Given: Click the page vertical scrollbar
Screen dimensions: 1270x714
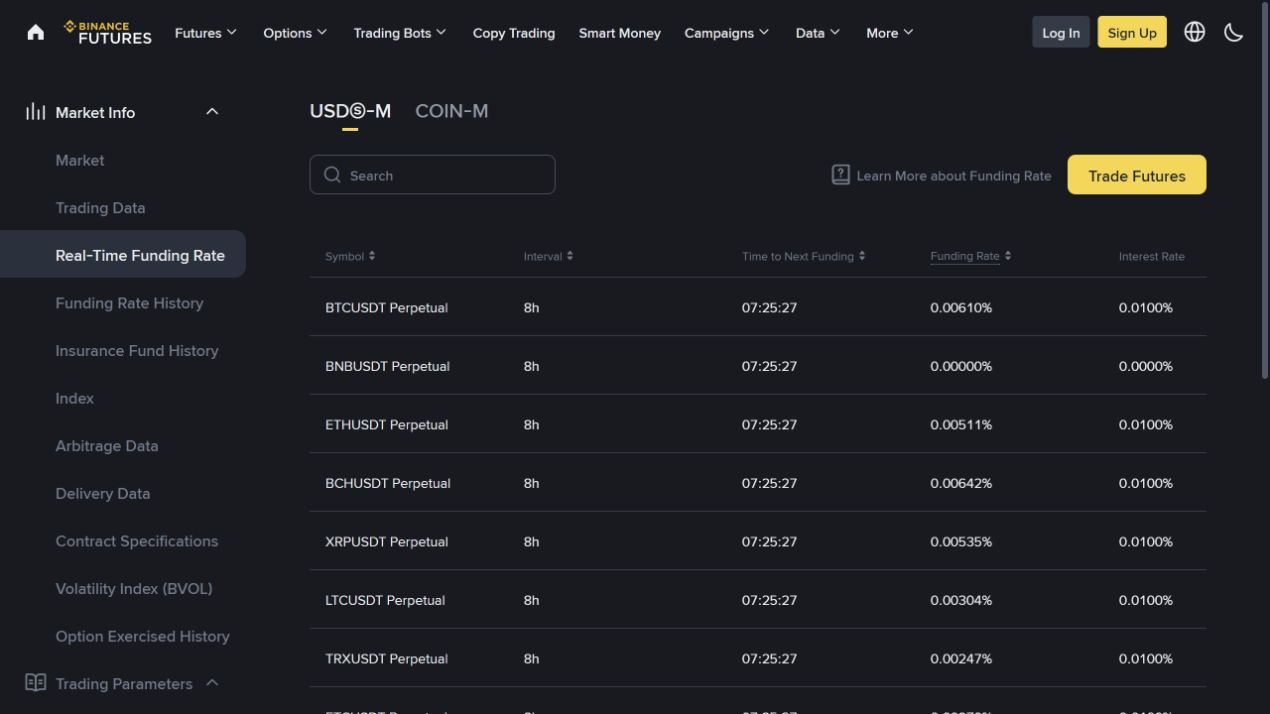Looking at the screenshot, I should click(1266, 190).
